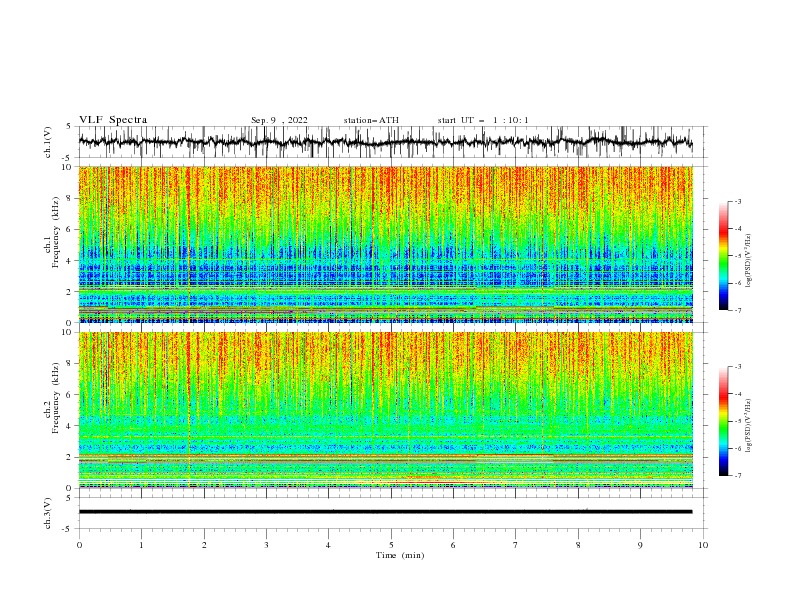Click the "1" tick on the time axis
Image resolution: width=792 pixels, height=612 pixels.
point(141,545)
